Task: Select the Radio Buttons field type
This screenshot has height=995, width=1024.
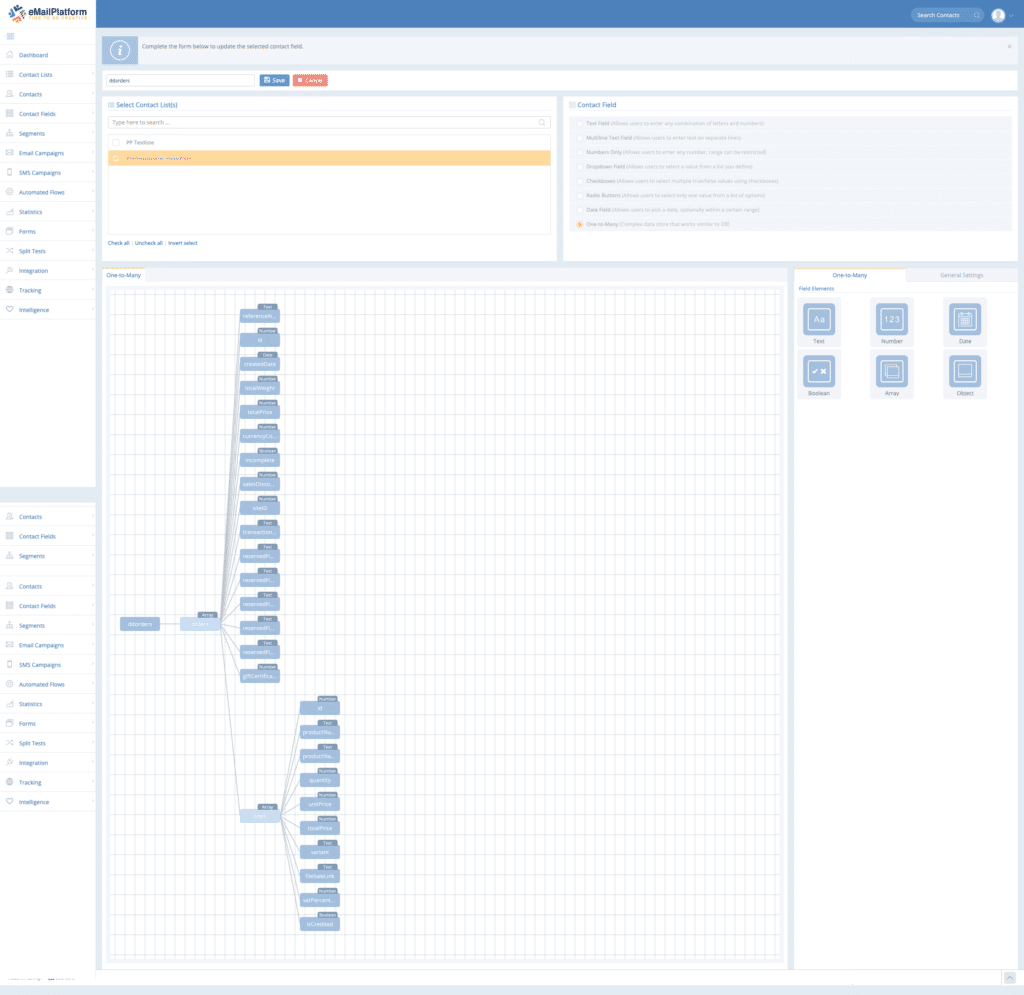Action: coord(579,195)
